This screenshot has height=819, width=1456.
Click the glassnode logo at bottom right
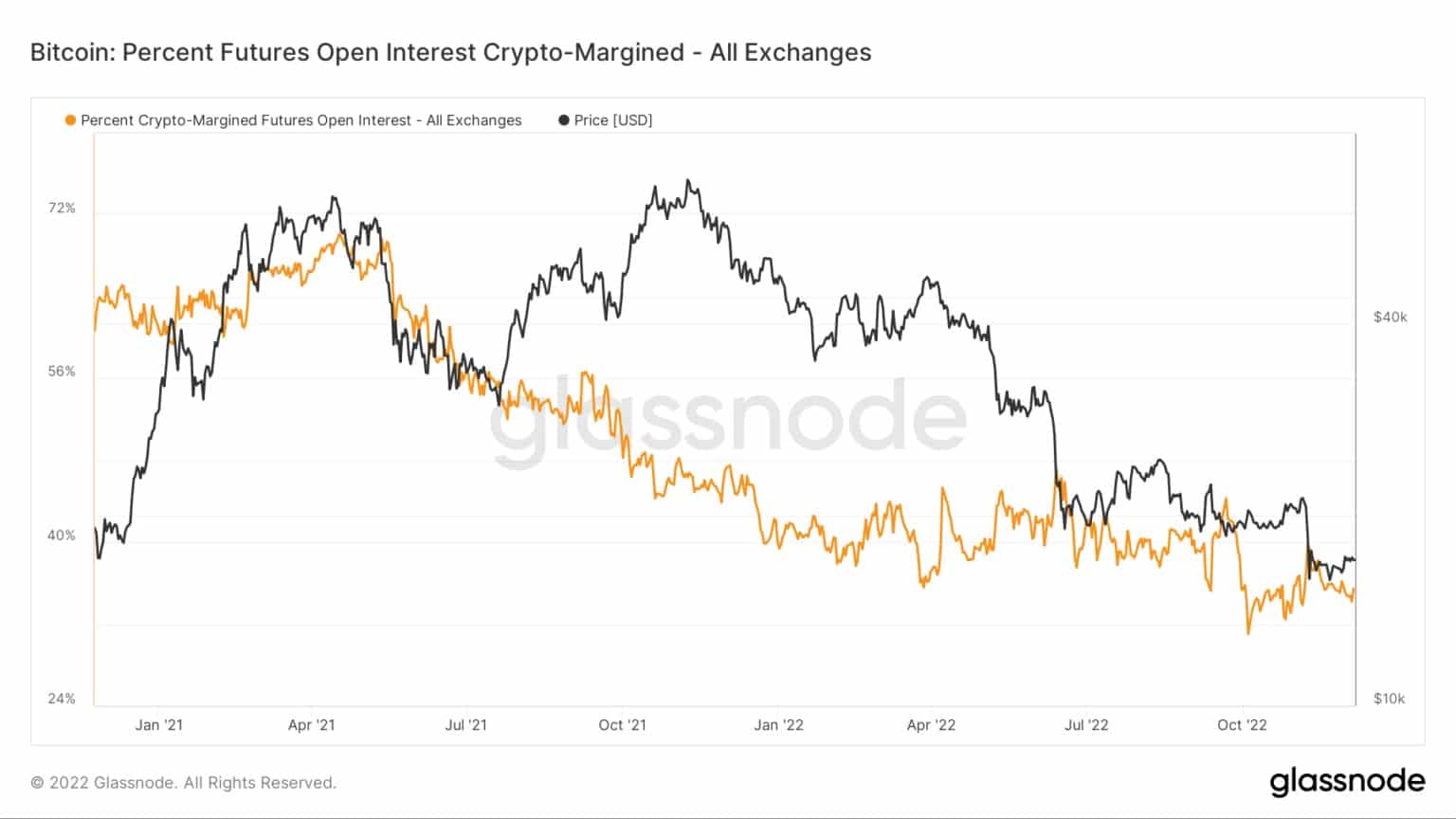(1347, 782)
